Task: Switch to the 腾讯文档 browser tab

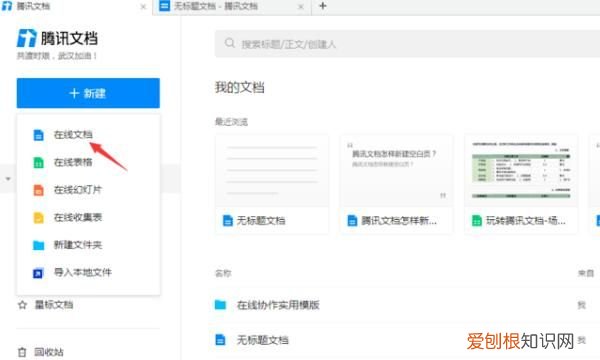Action: [76, 7]
